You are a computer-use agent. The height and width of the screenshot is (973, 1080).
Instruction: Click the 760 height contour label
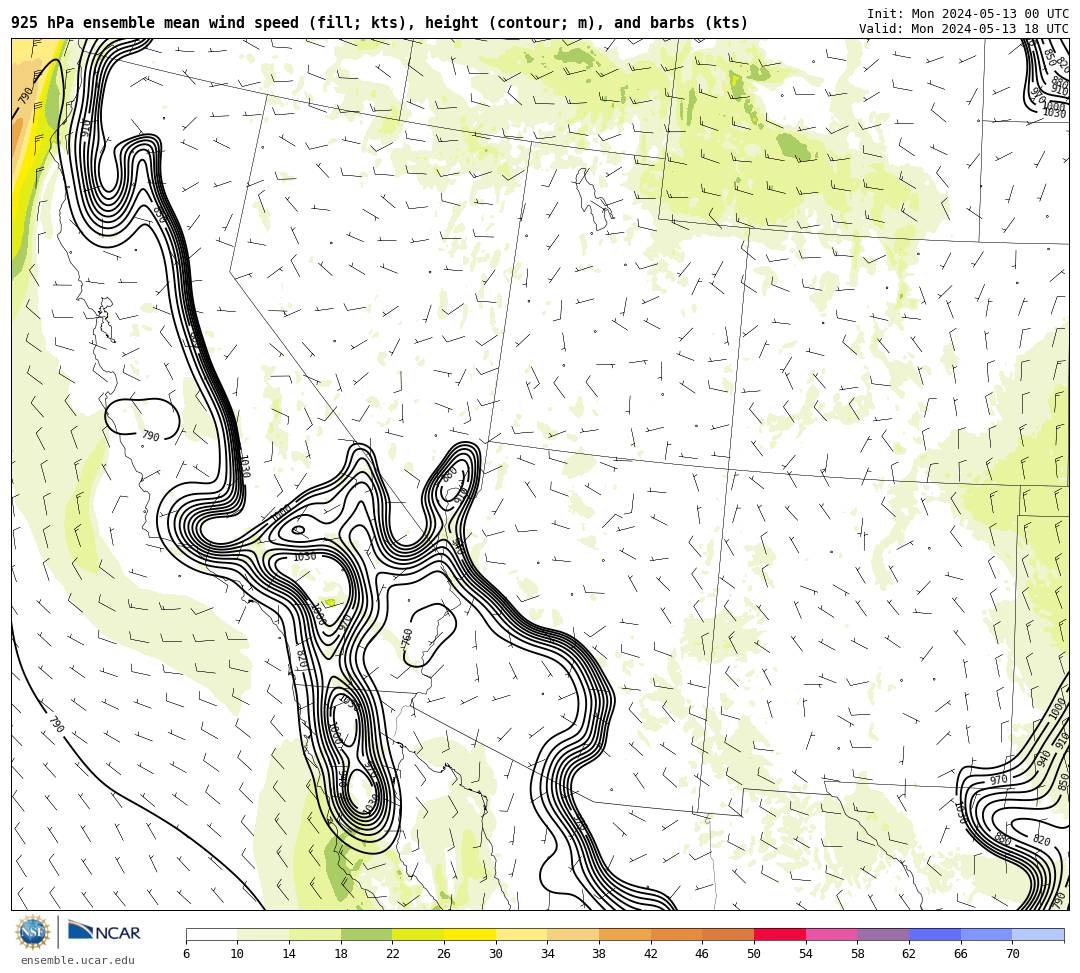407,638
